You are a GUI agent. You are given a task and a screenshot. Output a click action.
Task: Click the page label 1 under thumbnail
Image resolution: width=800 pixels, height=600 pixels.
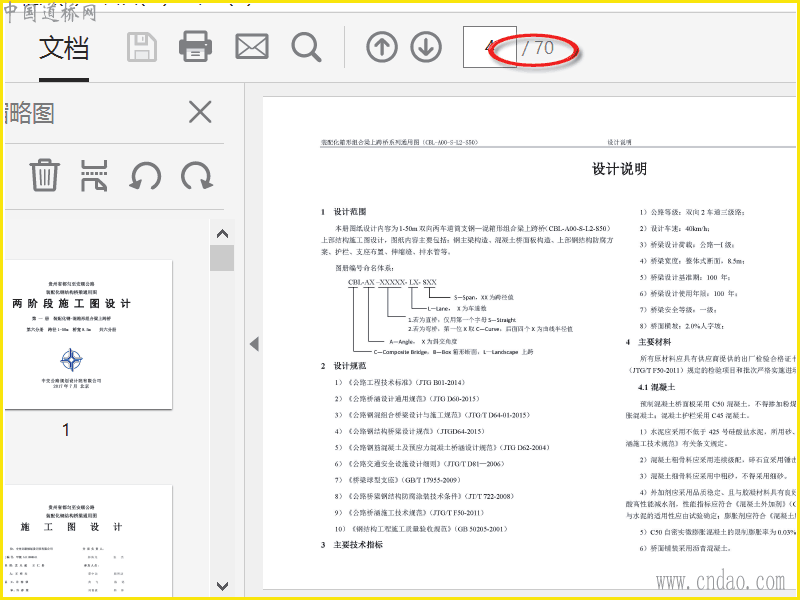[66, 430]
